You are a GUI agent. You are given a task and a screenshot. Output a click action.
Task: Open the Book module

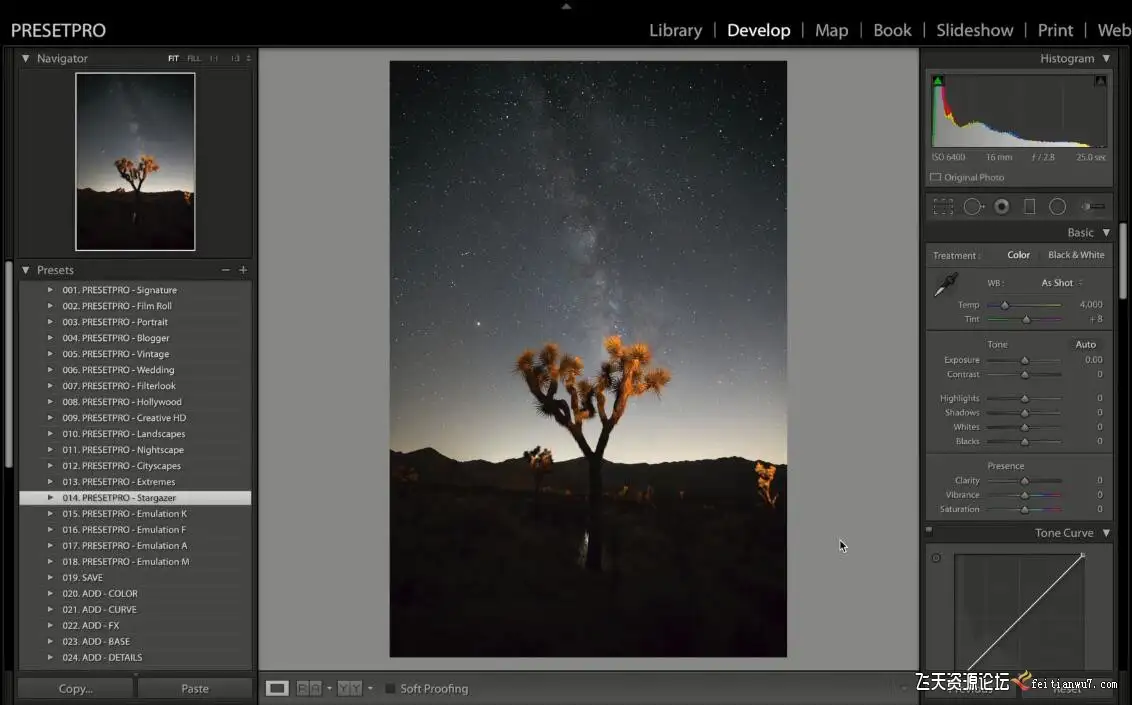tap(892, 30)
